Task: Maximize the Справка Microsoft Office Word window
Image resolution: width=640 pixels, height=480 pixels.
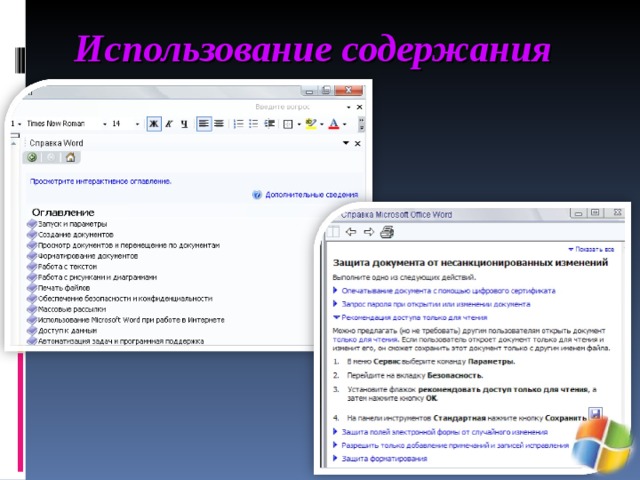Action: tap(595, 213)
